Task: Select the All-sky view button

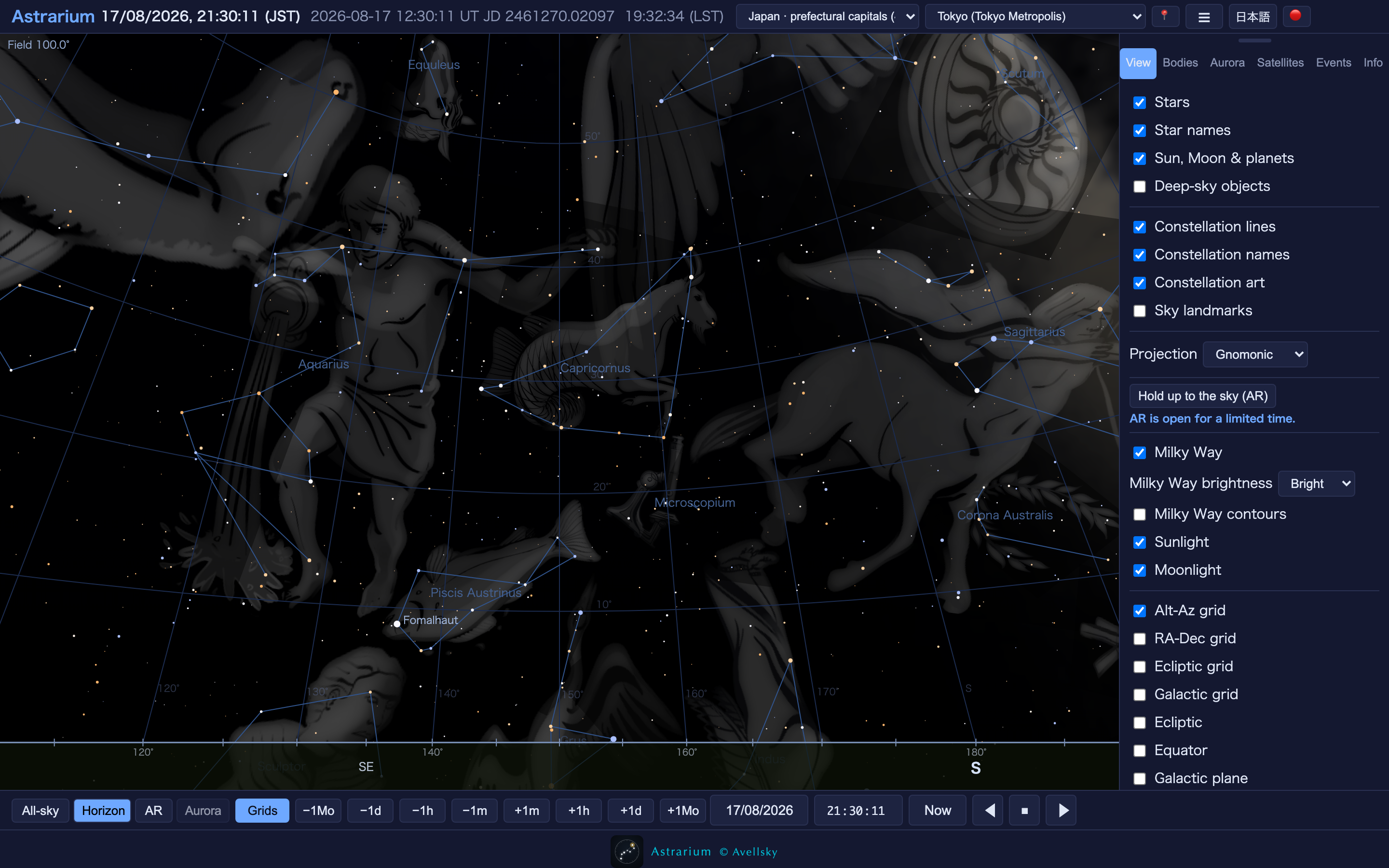Action: 40,810
